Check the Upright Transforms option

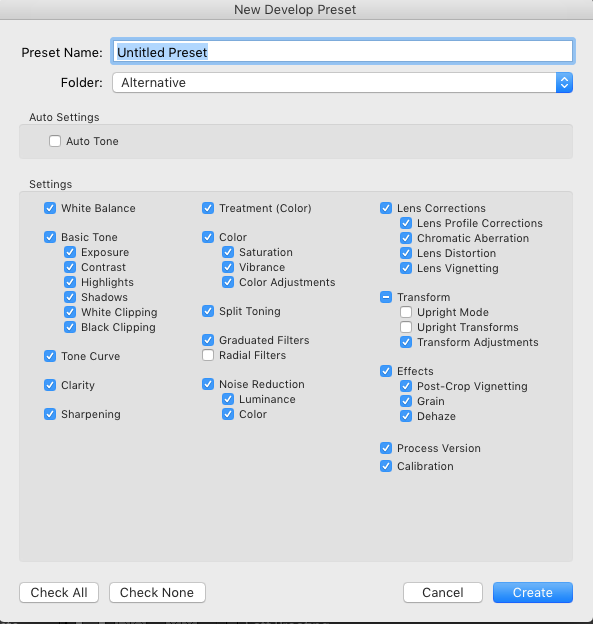click(406, 327)
